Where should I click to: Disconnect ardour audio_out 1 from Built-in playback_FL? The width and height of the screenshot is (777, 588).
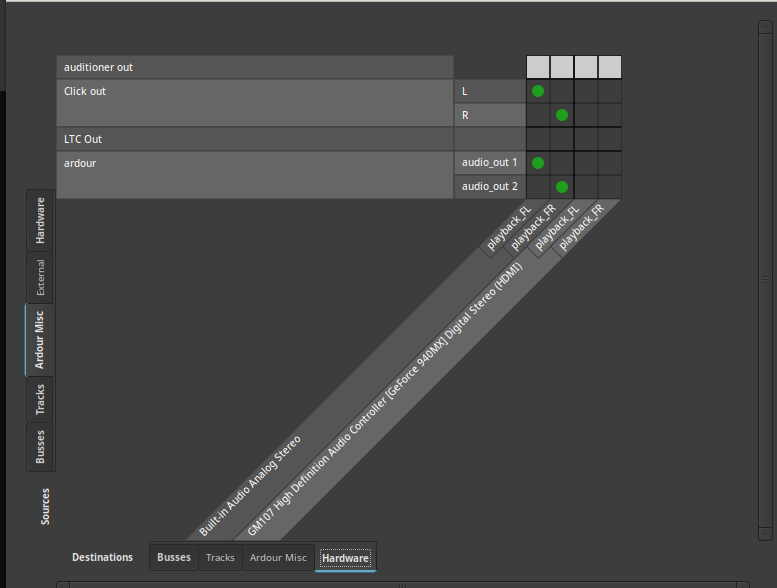click(538, 162)
